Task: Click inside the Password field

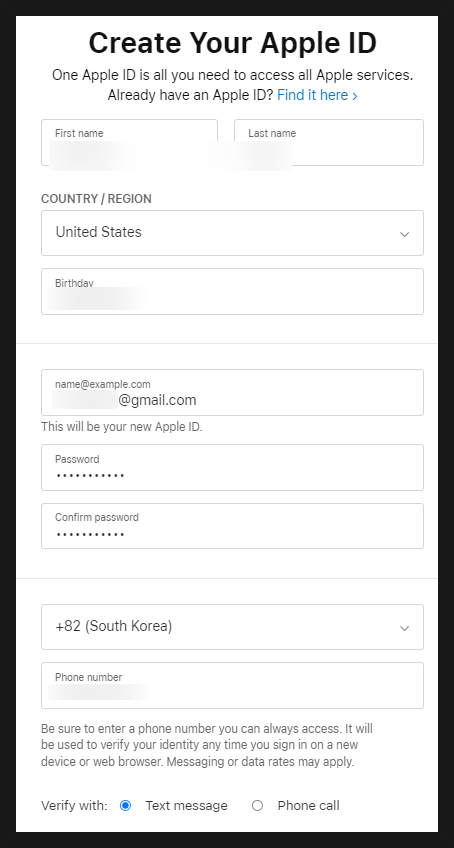Action: point(232,467)
